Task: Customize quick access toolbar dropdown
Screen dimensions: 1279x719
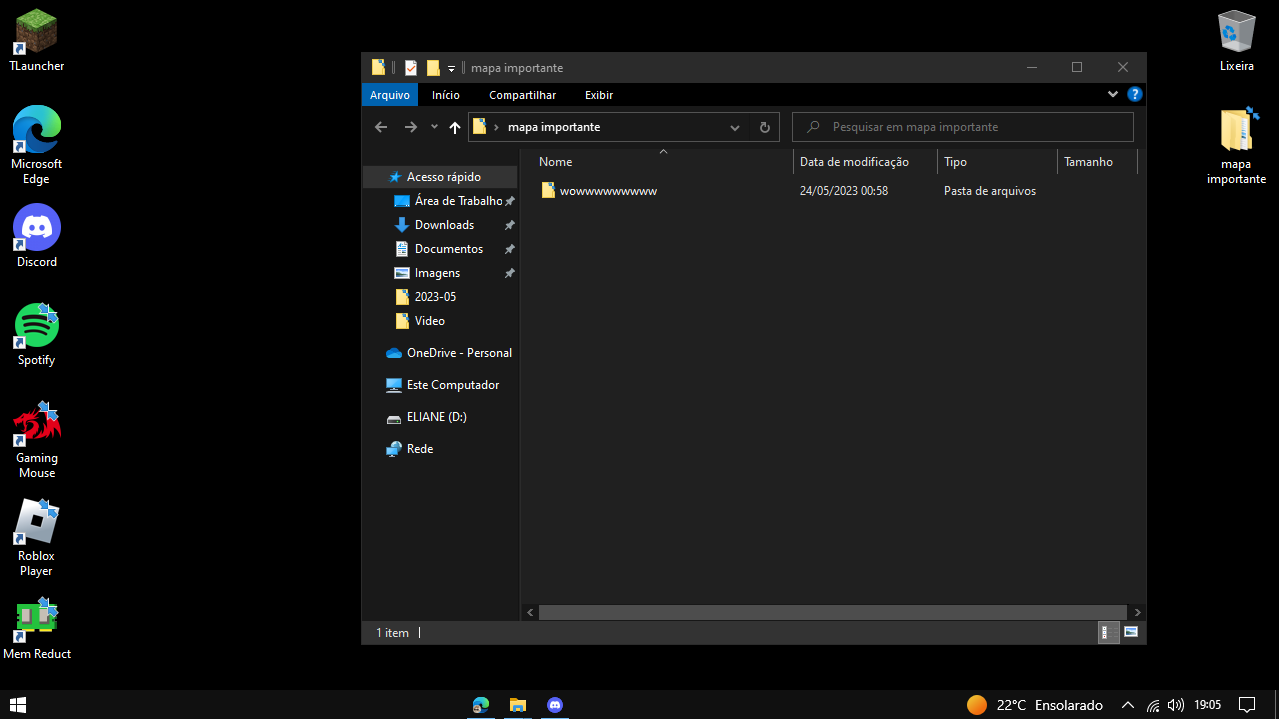Action: click(451, 68)
